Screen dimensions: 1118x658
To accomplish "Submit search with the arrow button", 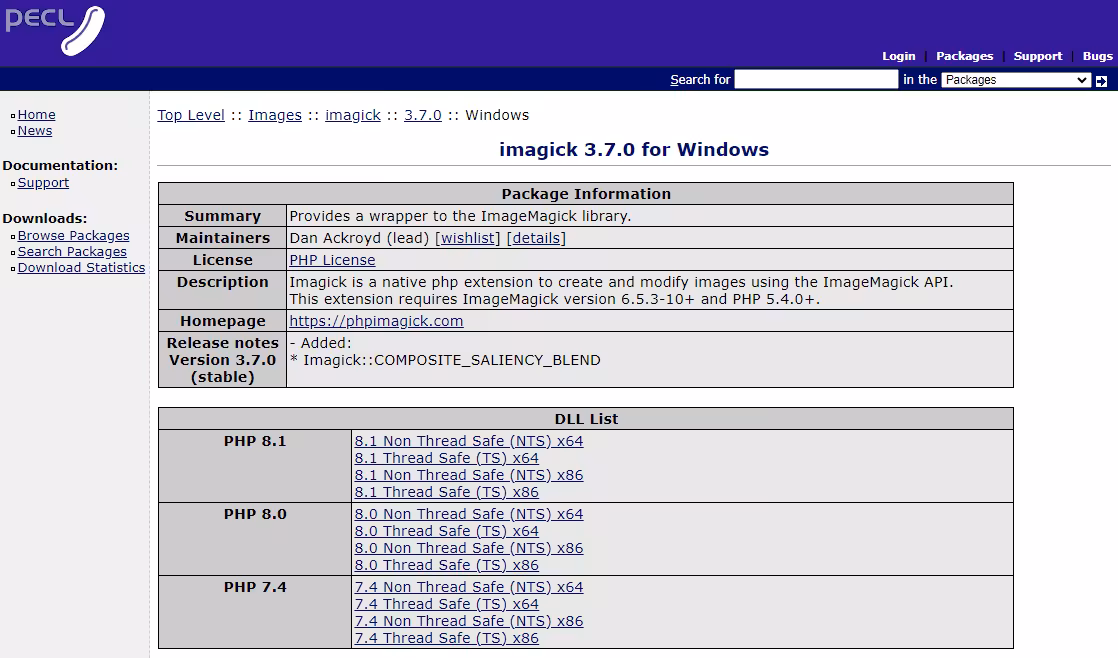I will [x=1102, y=81].
